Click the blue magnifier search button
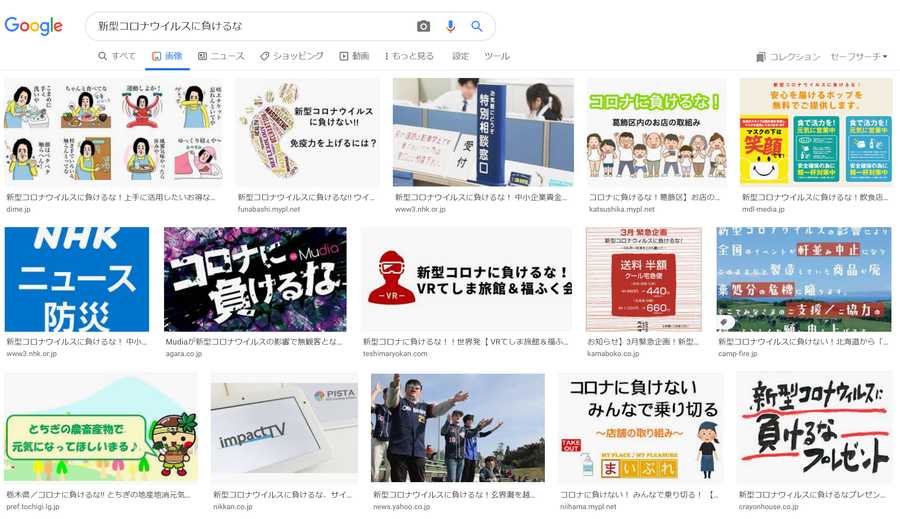The width and height of the screenshot is (900, 519). tap(476, 26)
